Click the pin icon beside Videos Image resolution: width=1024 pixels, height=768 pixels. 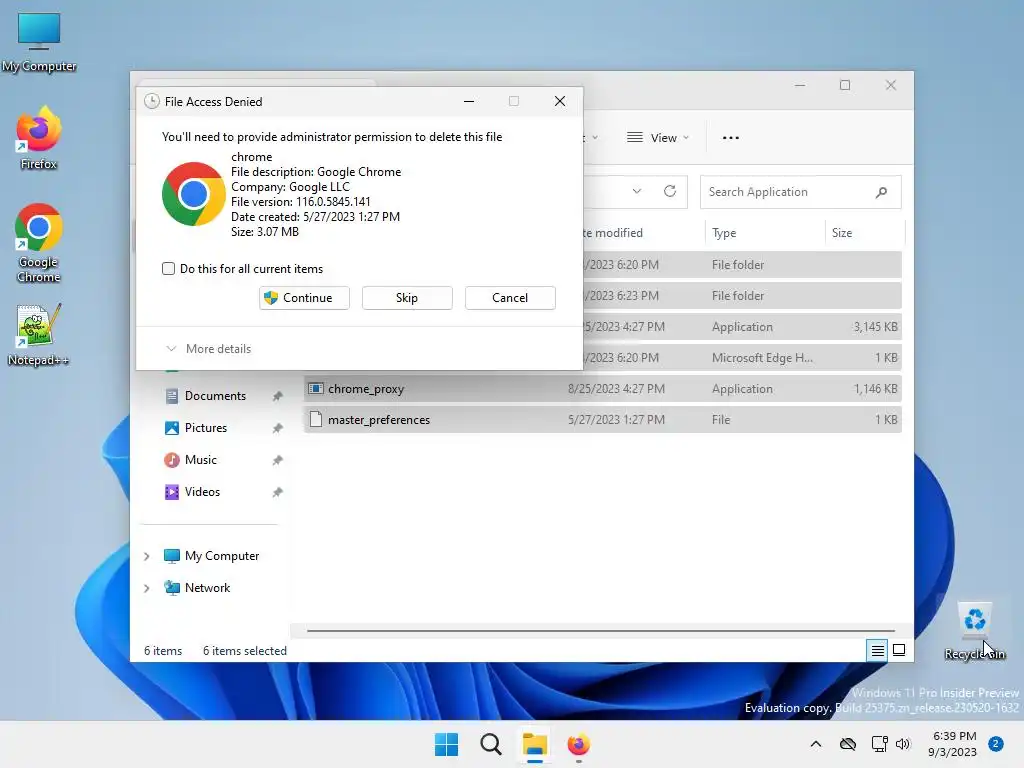(278, 492)
